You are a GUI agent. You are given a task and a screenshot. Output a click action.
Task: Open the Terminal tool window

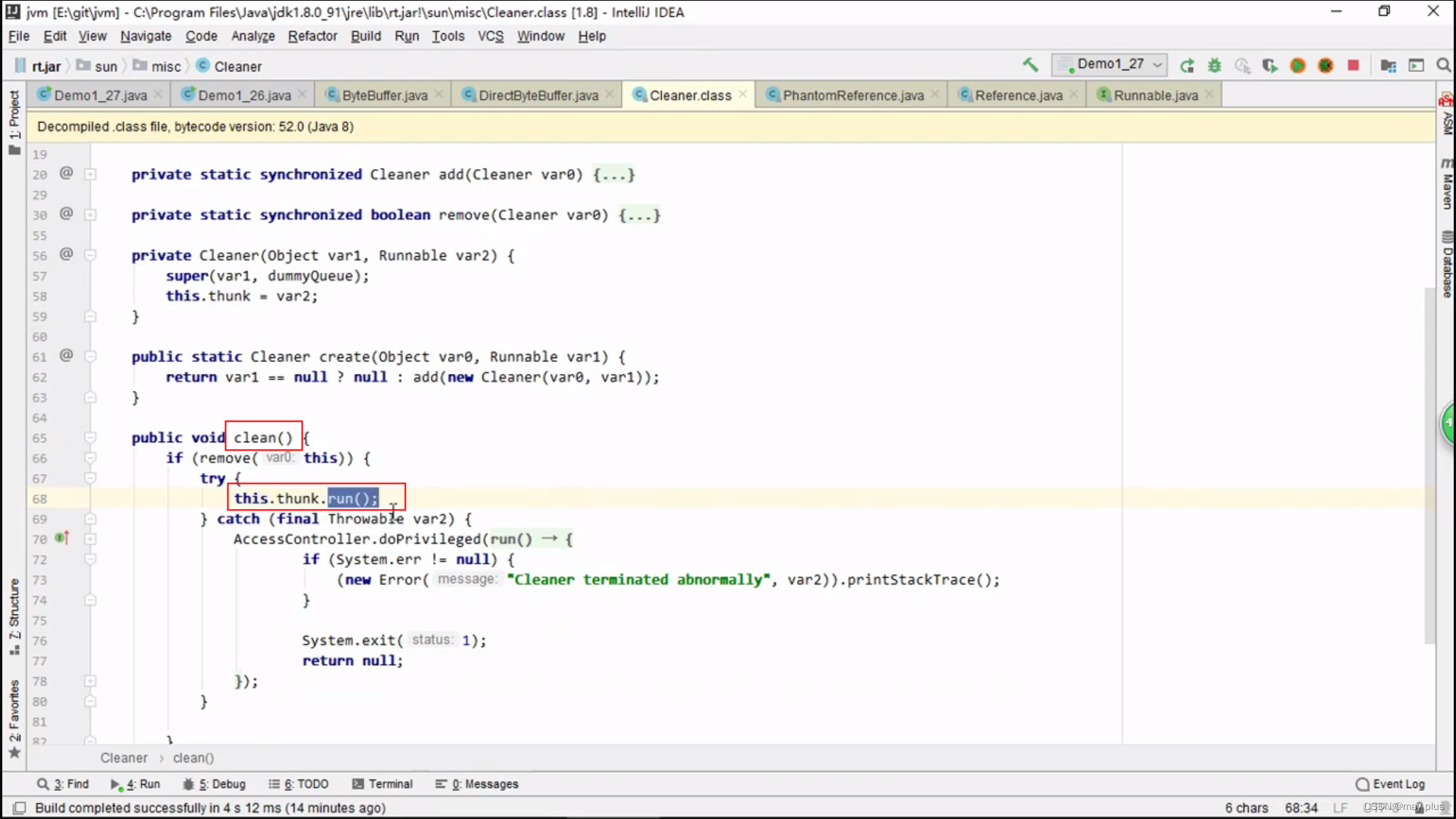(382, 784)
